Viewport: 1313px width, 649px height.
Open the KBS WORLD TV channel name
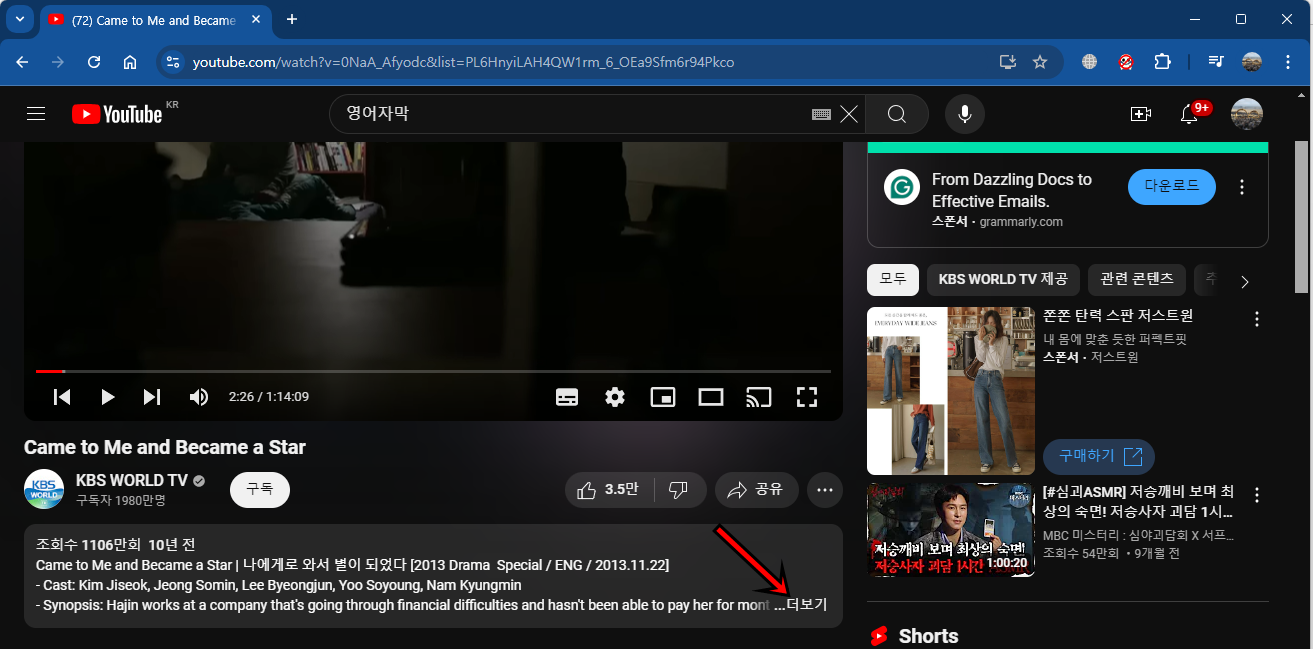click(x=132, y=480)
